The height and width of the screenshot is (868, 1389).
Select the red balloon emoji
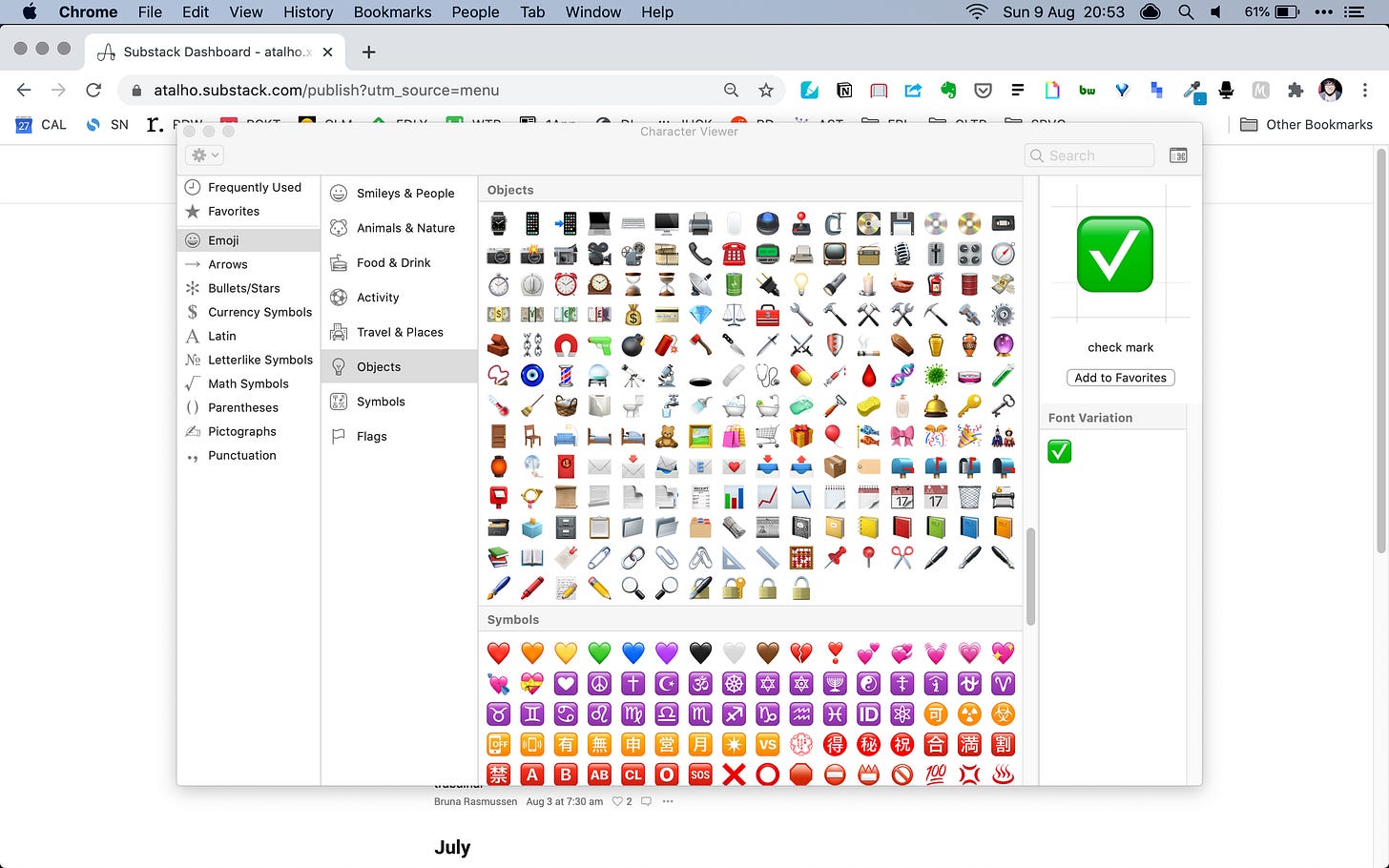point(835,436)
